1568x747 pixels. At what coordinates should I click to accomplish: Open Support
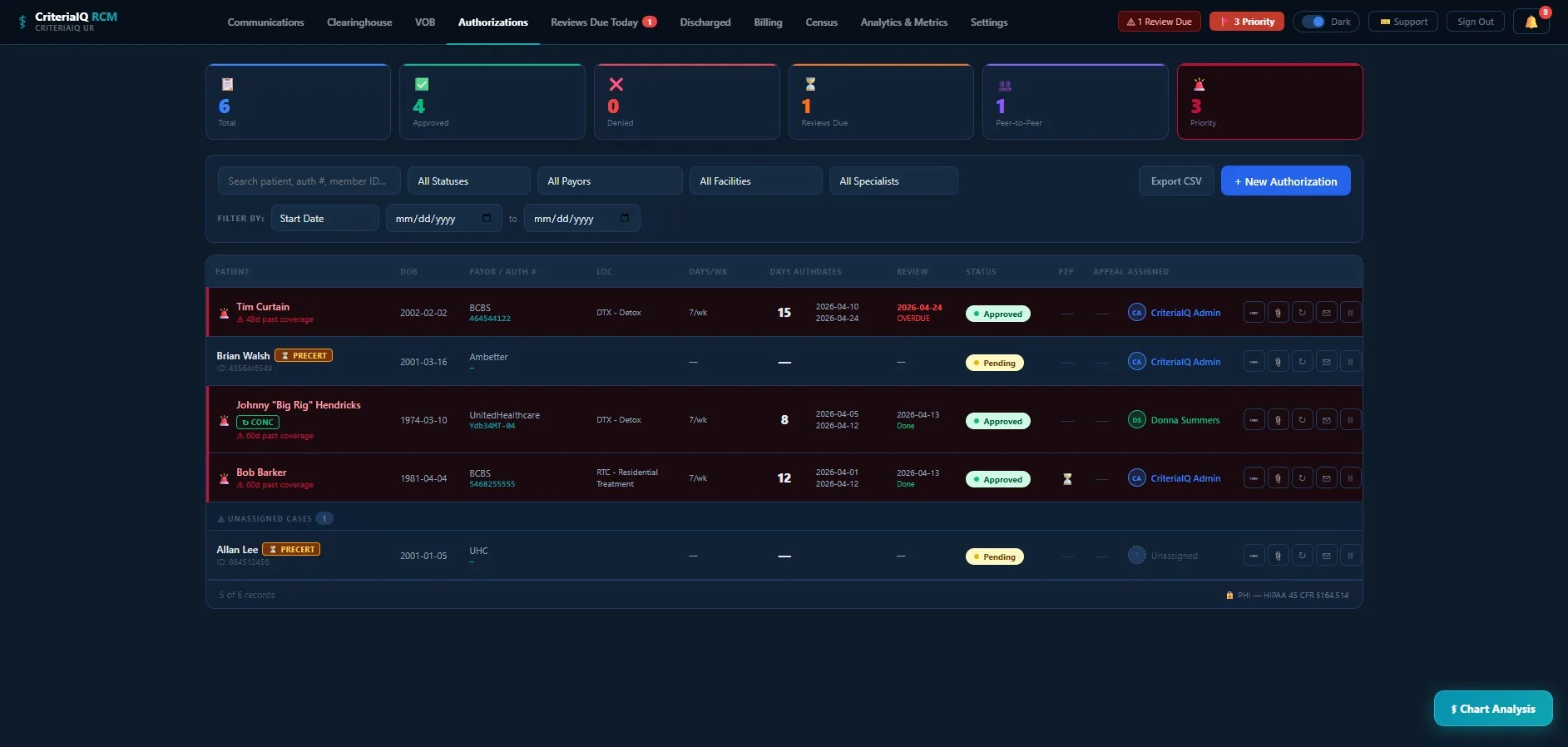click(1403, 22)
